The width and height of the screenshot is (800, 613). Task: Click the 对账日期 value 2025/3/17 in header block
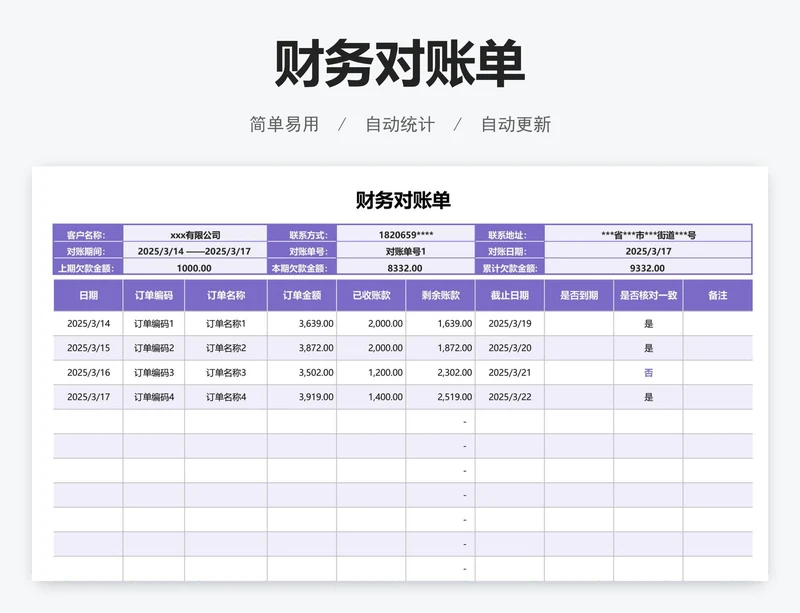648,251
